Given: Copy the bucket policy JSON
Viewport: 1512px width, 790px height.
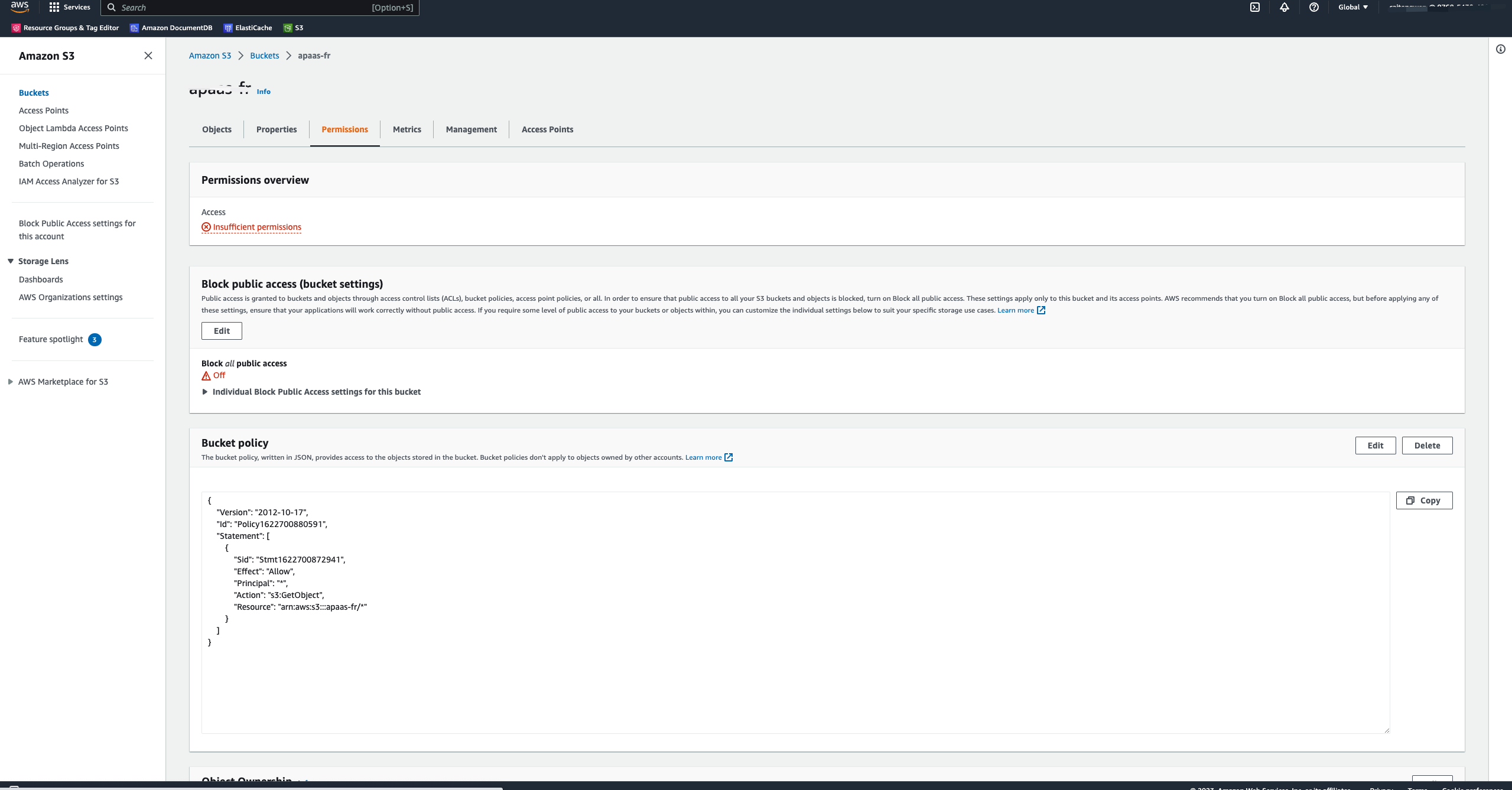Looking at the screenshot, I should tap(1425, 500).
